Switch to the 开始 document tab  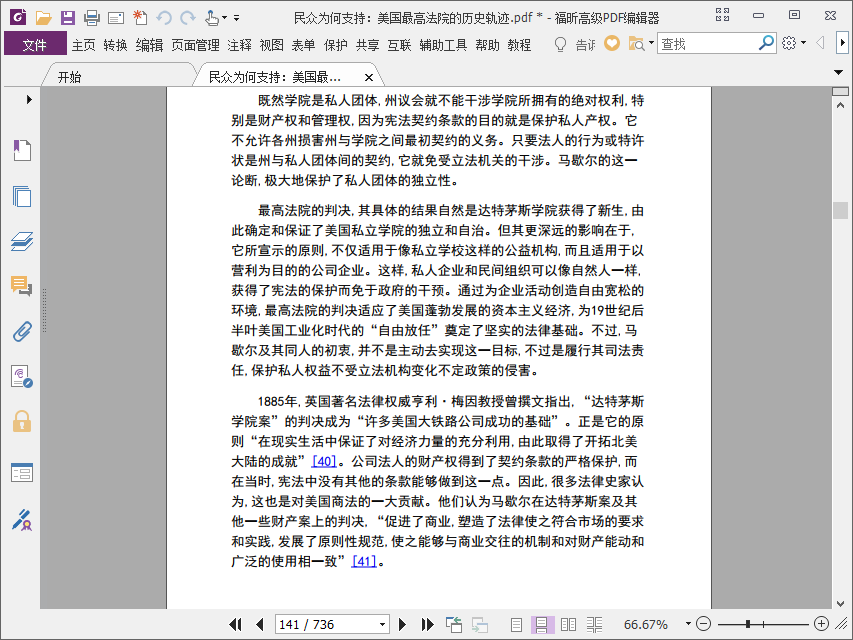[70, 77]
